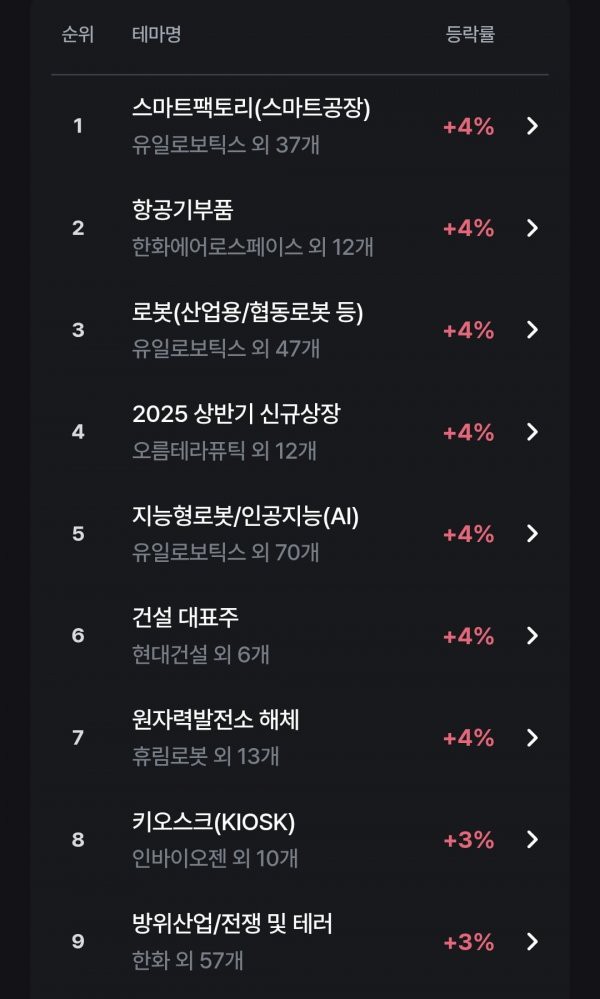The image size is (600, 999).
Task: Tap the arrow for 로봇(산업용/협동로봇 등)
Action: (532, 330)
